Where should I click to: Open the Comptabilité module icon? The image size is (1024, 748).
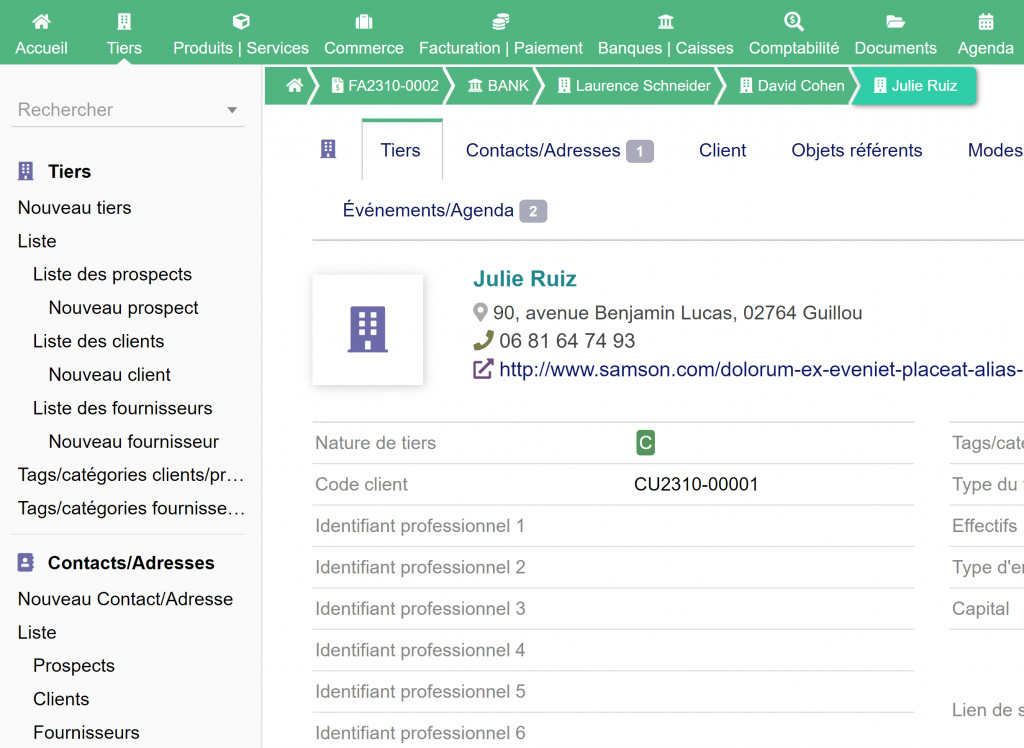click(794, 22)
